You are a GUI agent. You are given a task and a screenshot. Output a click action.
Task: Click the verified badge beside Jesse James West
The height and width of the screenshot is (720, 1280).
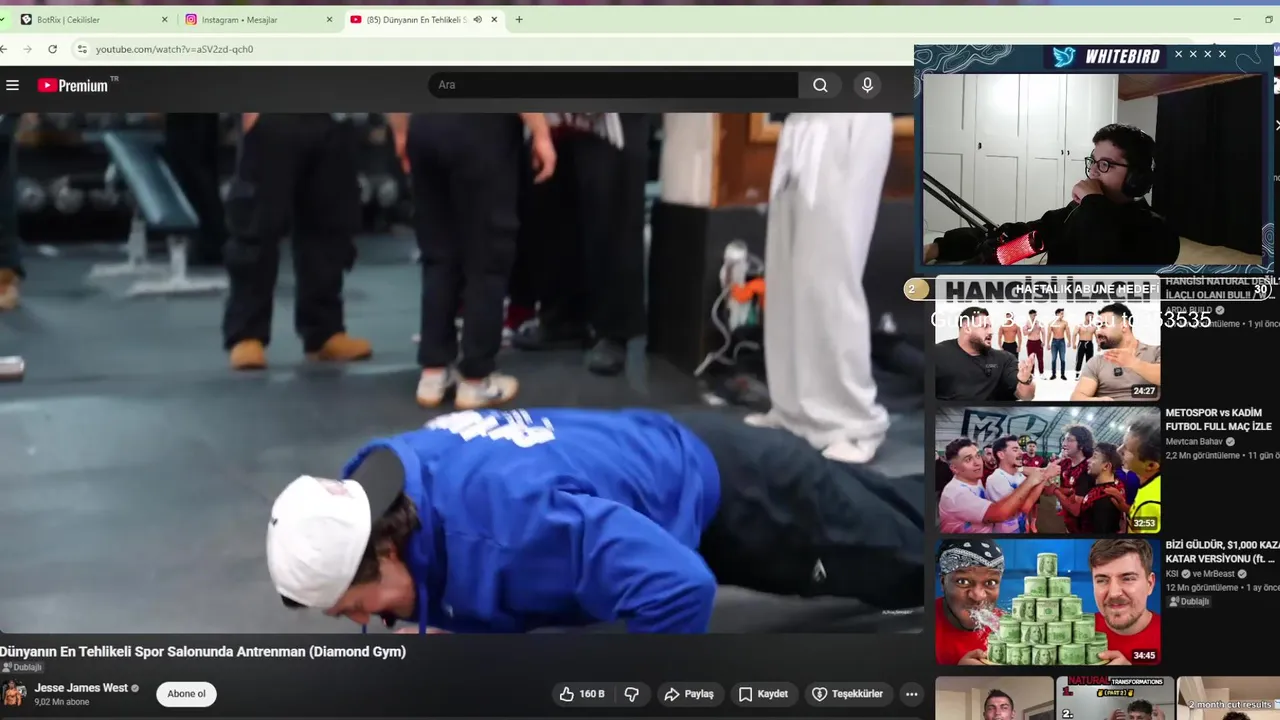pos(135,688)
